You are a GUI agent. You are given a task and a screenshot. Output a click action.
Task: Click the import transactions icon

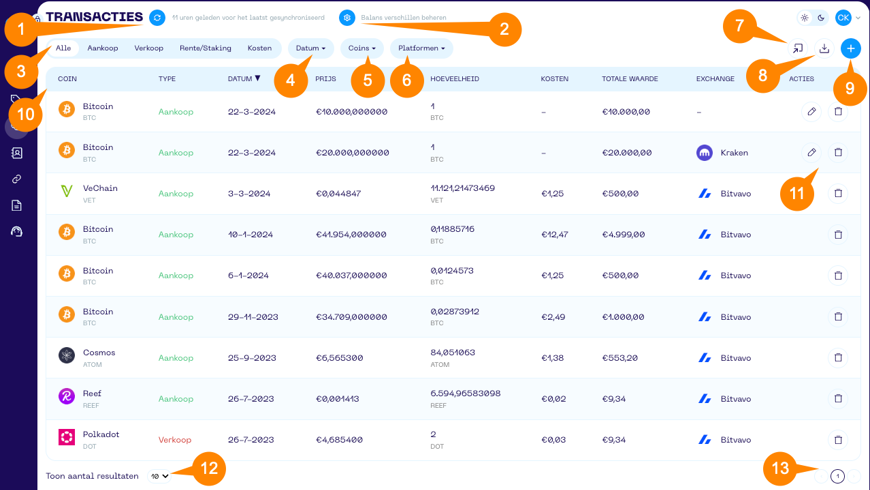(798, 48)
